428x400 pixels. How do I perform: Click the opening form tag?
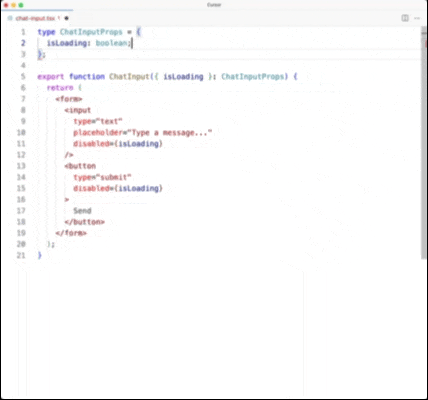coord(69,99)
